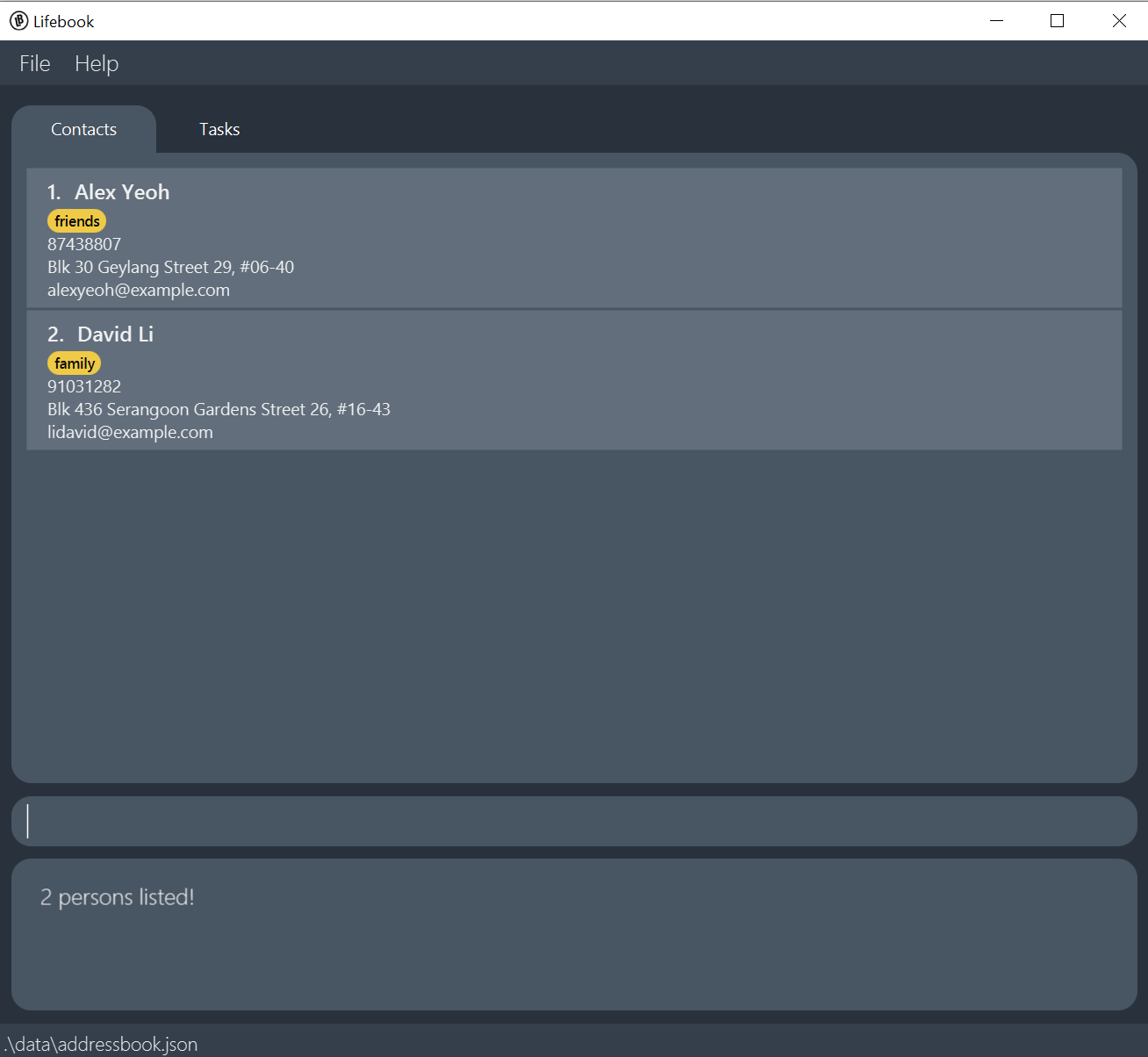Click address Blk 436 Serangoon Gardens Street

(219, 409)
